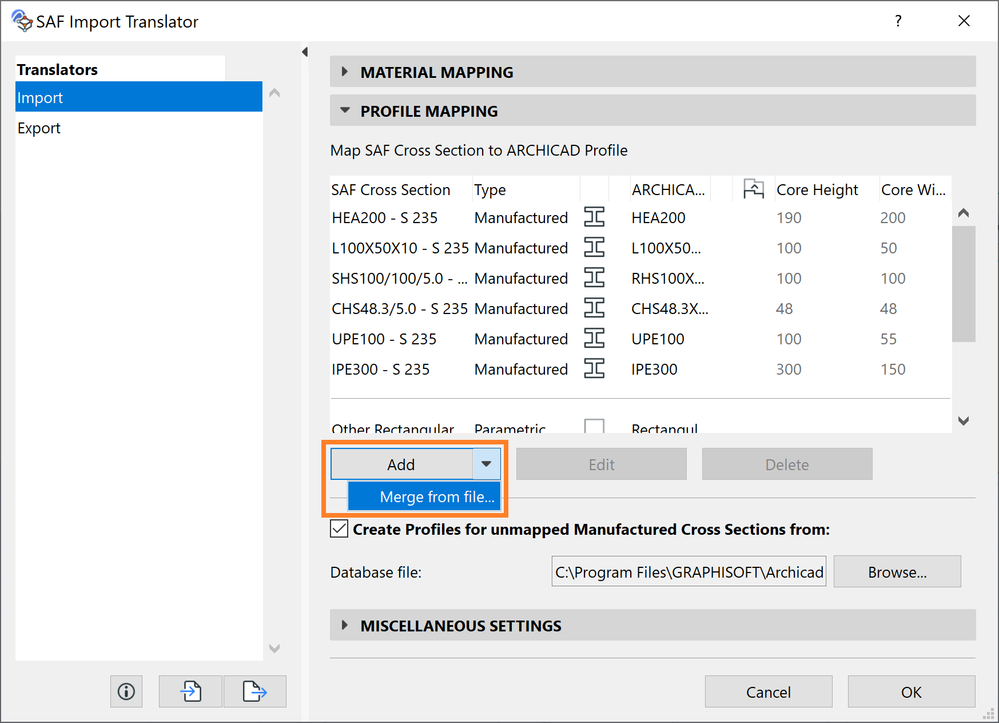Click the translators list scroll down arrow
Viewport: 999px width, 723px height.
tap(275, 648)
